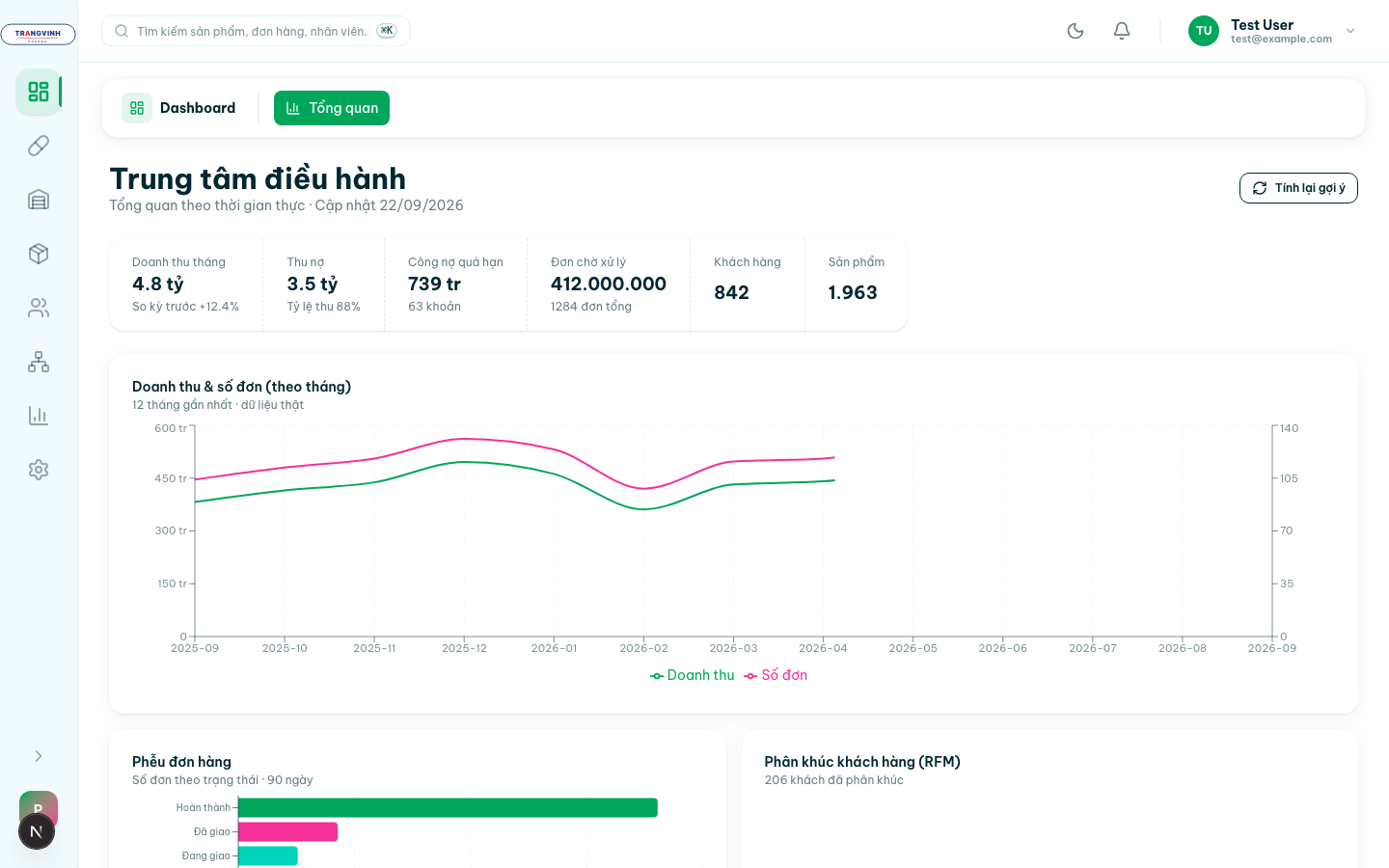Click the test@example.com email text

click(x=1281, y=40)
